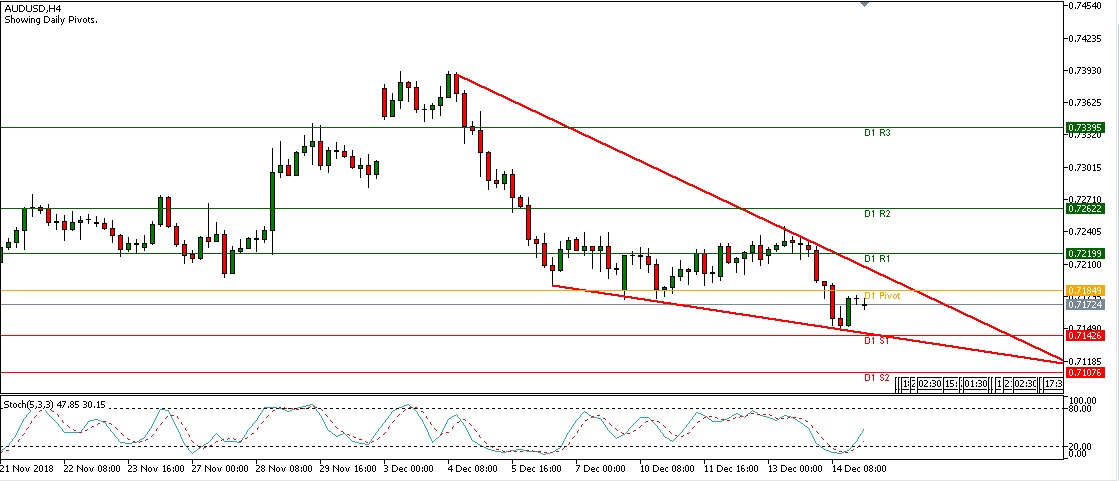Image resolution: width=1119 pixels, height=481 pixels.
Task: Click the D1 S1 support label
Action: (877, 341)
